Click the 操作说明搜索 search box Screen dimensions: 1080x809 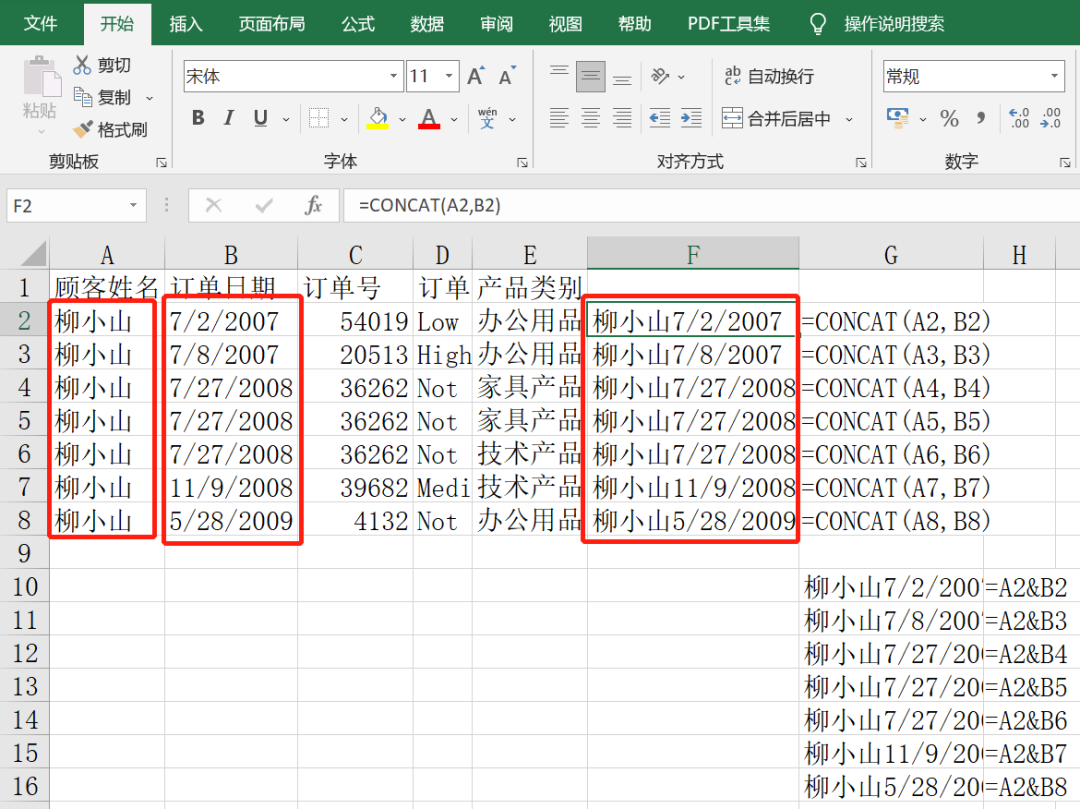pyautogui.click(x=894, y=24)
